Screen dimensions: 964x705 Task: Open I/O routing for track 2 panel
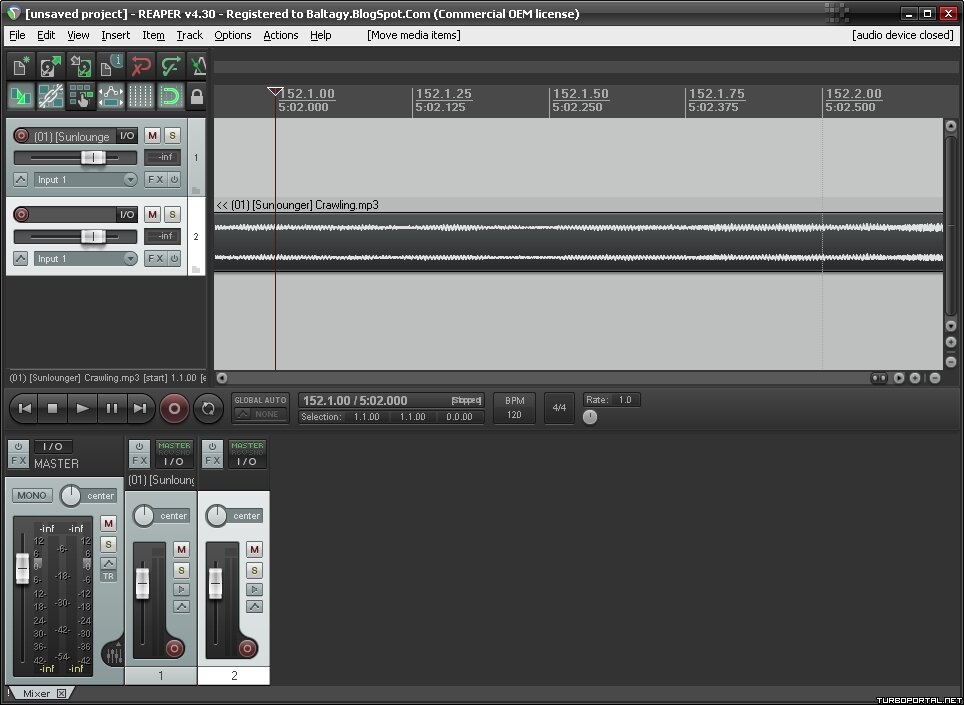pos(127,214)
